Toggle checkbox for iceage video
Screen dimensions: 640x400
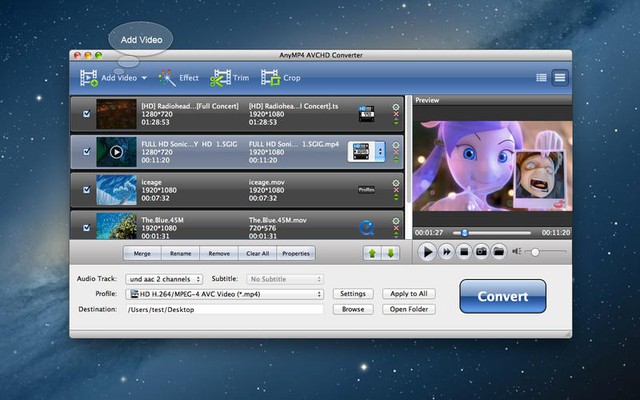86,188
